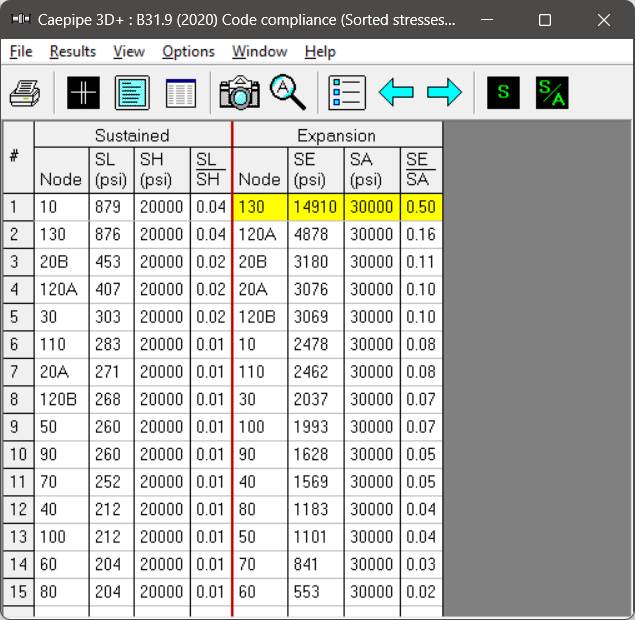Click SE value 553
635x620 pixels.
click(x=315, y=592)
